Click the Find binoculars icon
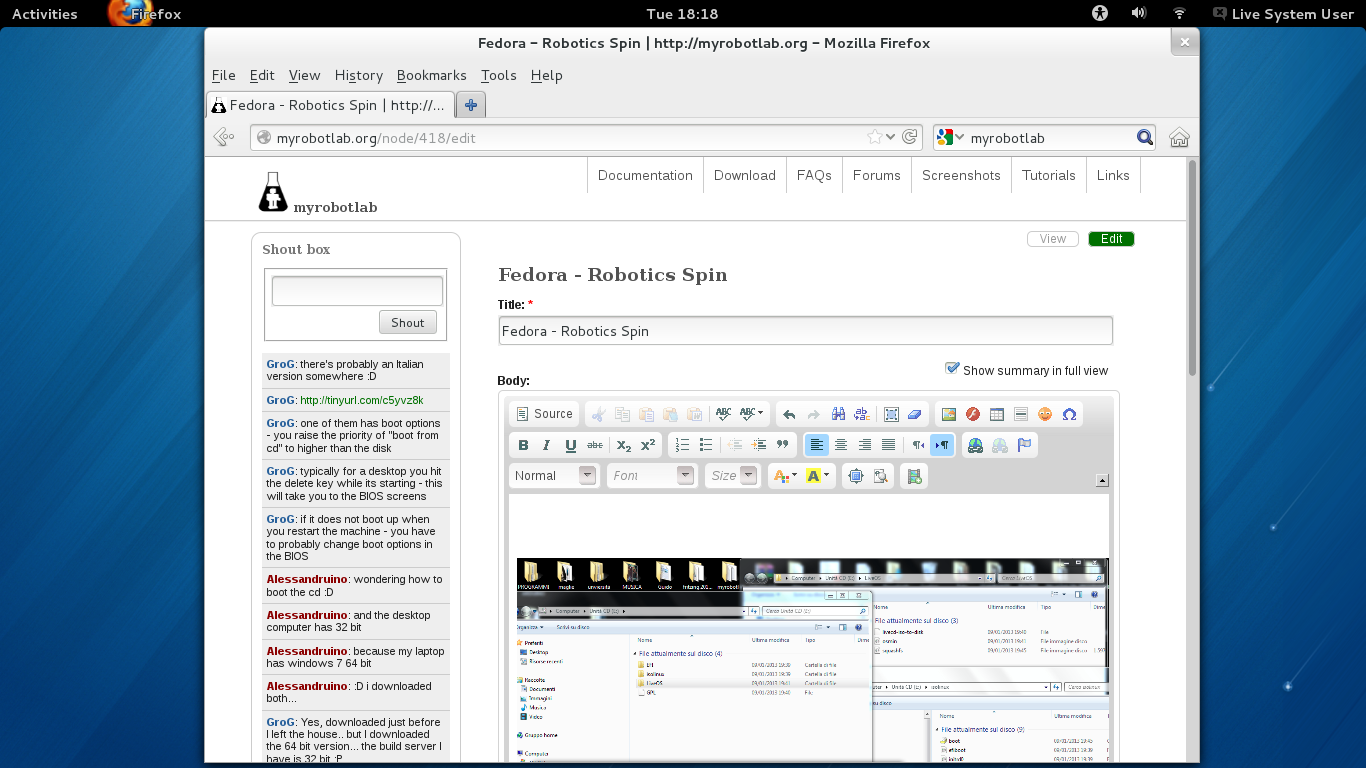This screenshot has height=768, width=1366. pos(838,414)
